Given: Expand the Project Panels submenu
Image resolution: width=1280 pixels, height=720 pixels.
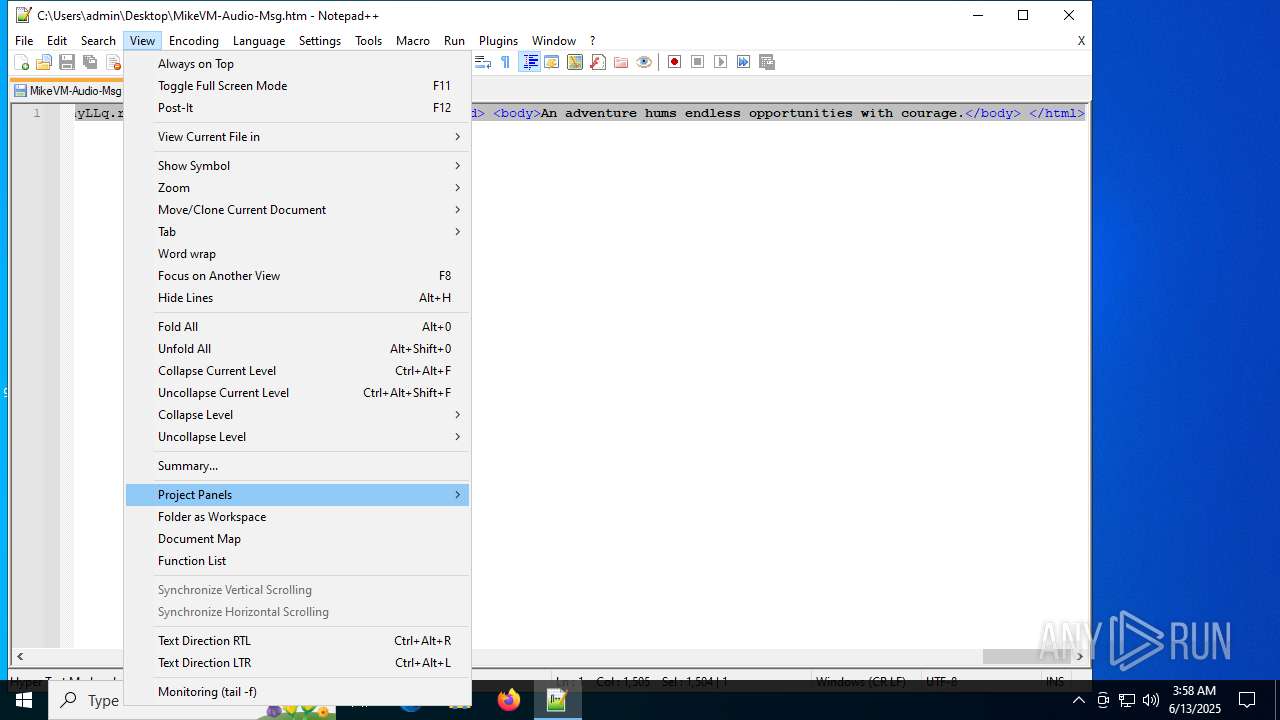Looking at the screenshot, I should point(297,495).
